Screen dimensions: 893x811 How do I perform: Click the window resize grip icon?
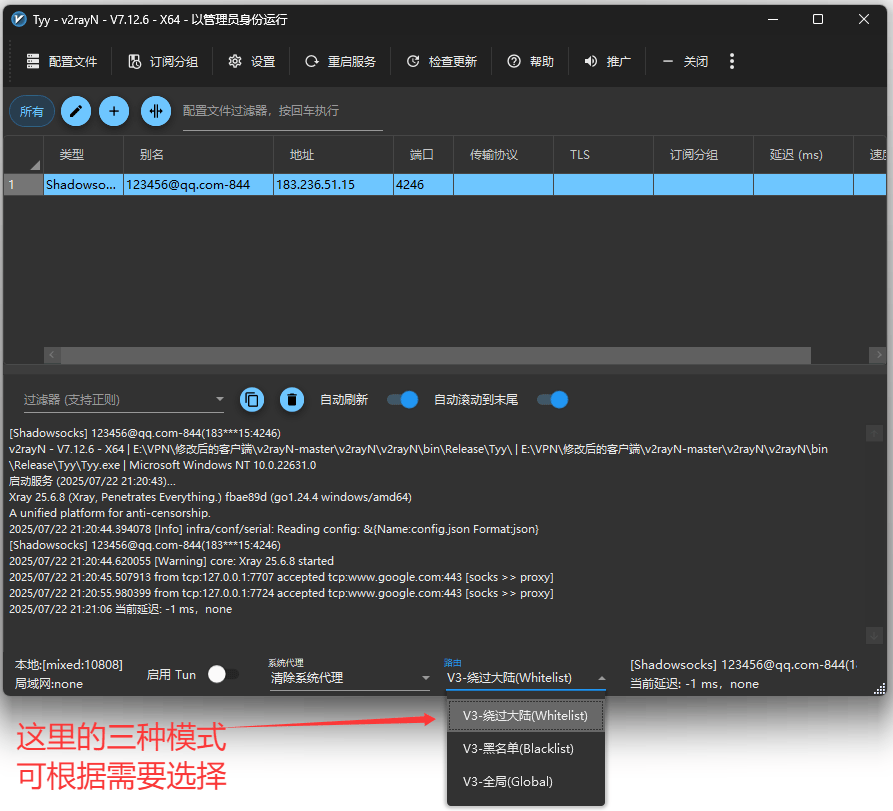click(879, 689)
